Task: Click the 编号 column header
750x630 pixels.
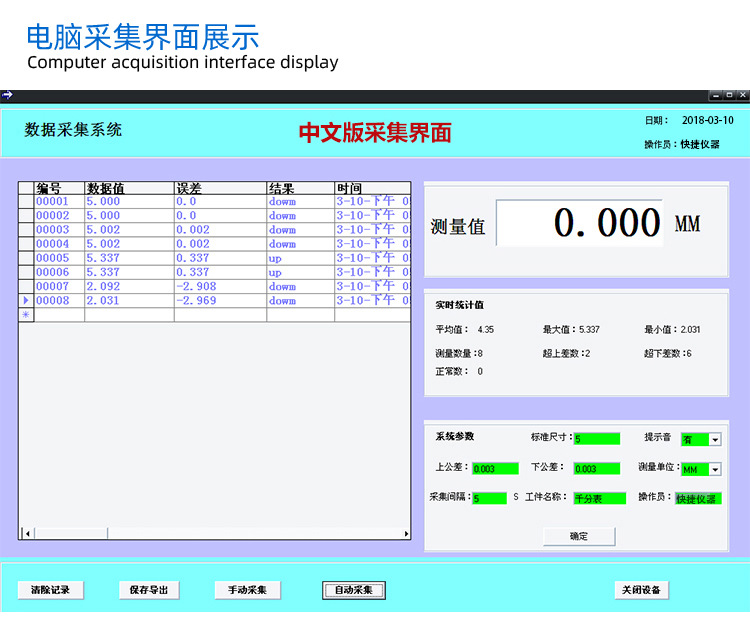Action: point(59,188)
